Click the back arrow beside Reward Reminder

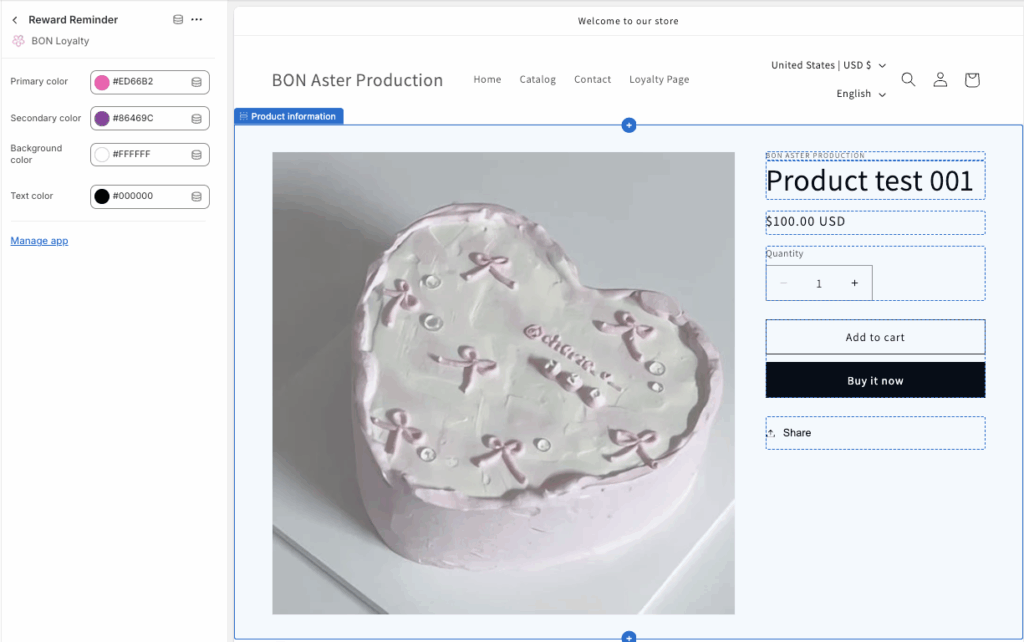coord(15,20)
